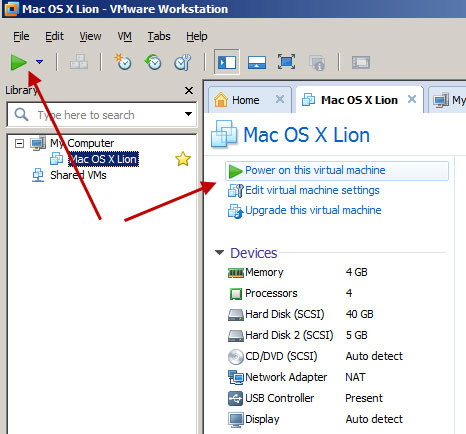Click the USB Controller icon
The image size is (466, 434).
(236, 398)
